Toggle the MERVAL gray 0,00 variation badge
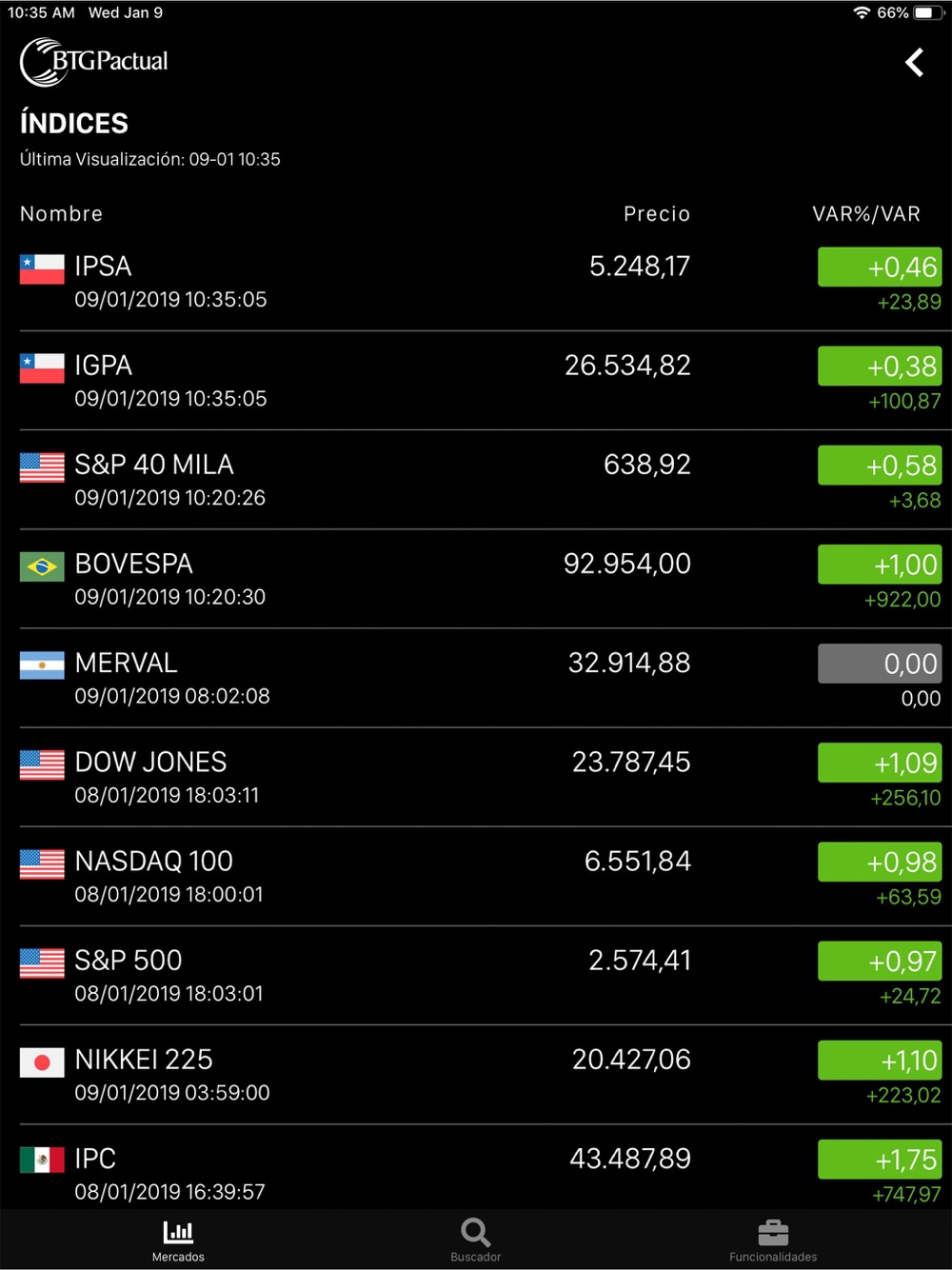The height and width of the screenshot is (1270, 952). click(x=879, y=664)
